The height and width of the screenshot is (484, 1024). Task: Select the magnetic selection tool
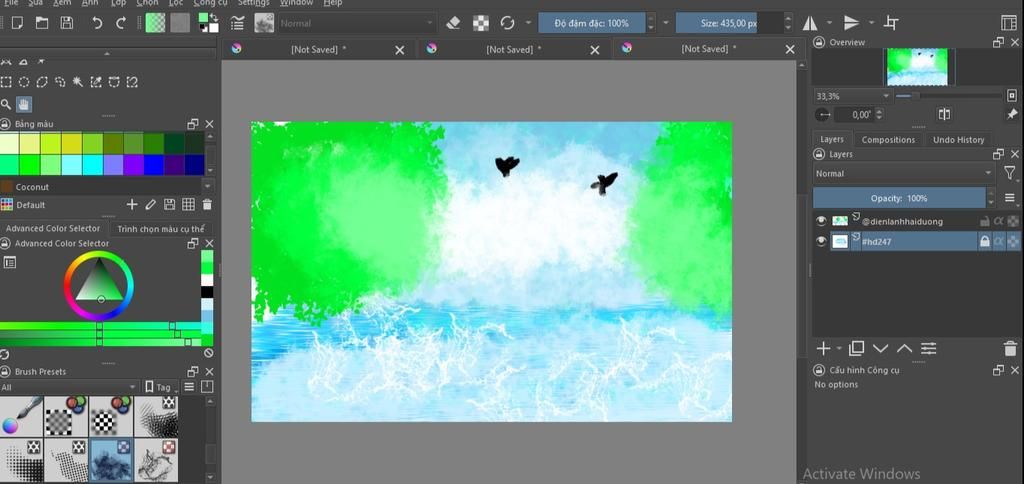click(132, 82)
